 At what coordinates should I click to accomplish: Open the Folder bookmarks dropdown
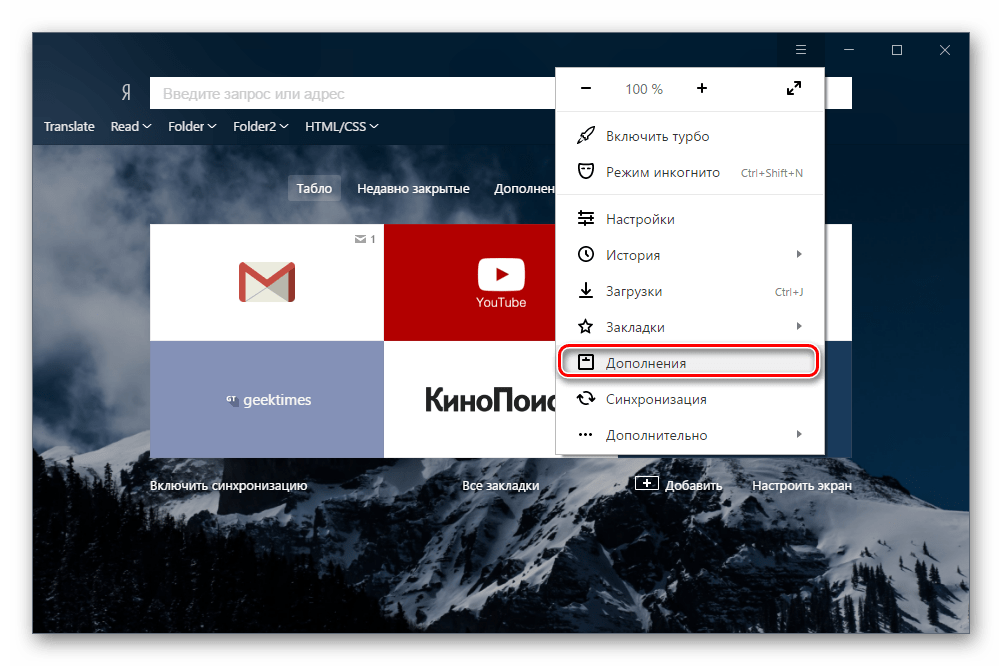tap(192, 127)
